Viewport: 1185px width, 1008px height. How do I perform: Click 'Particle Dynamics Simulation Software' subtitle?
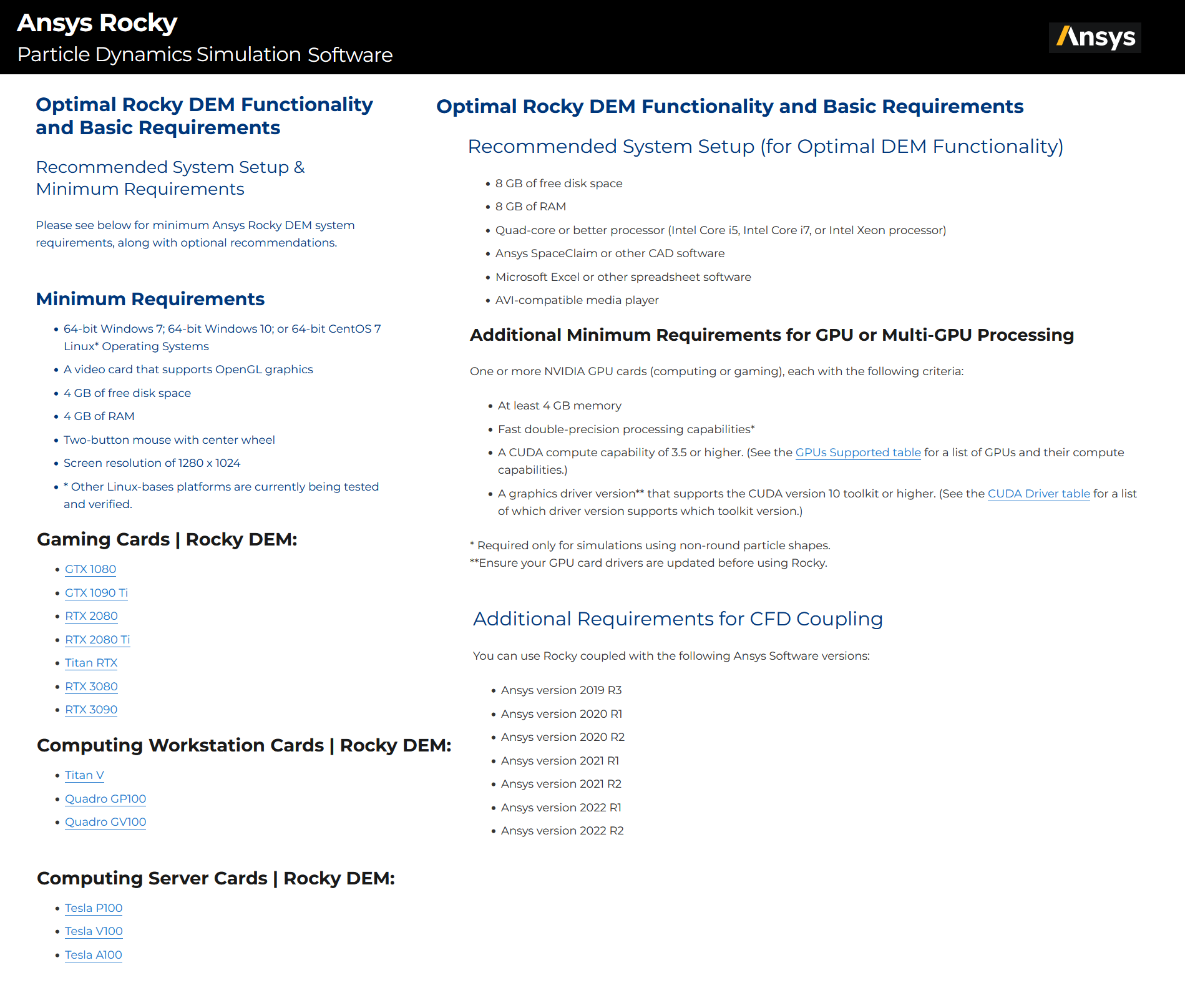205,55
